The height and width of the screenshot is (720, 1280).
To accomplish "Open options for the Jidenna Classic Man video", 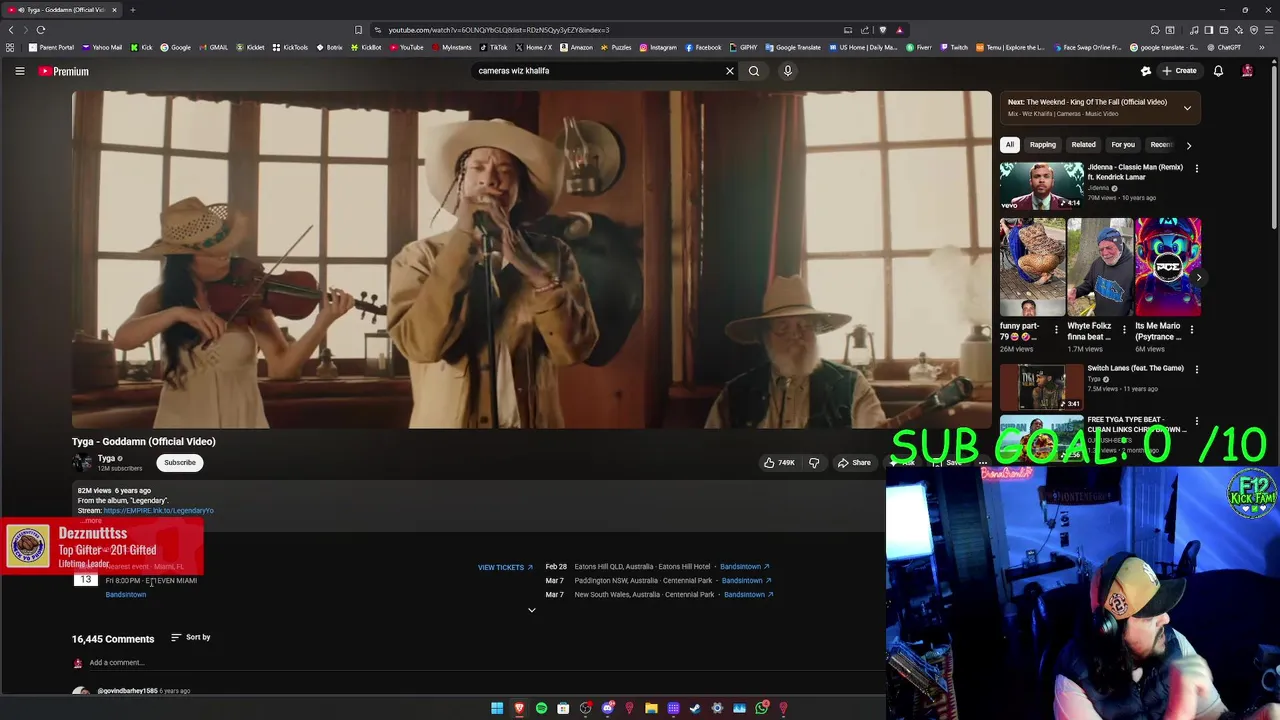I will point(1196,169).
